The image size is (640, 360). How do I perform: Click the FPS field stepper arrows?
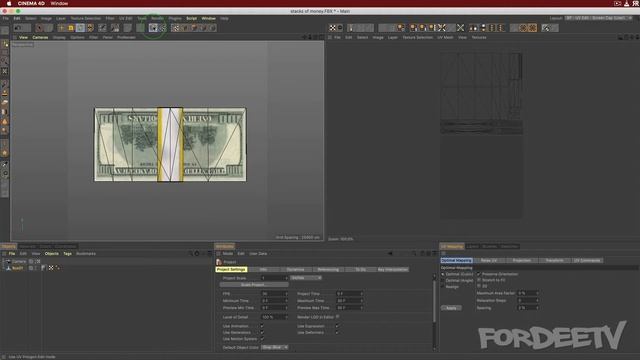286,294
